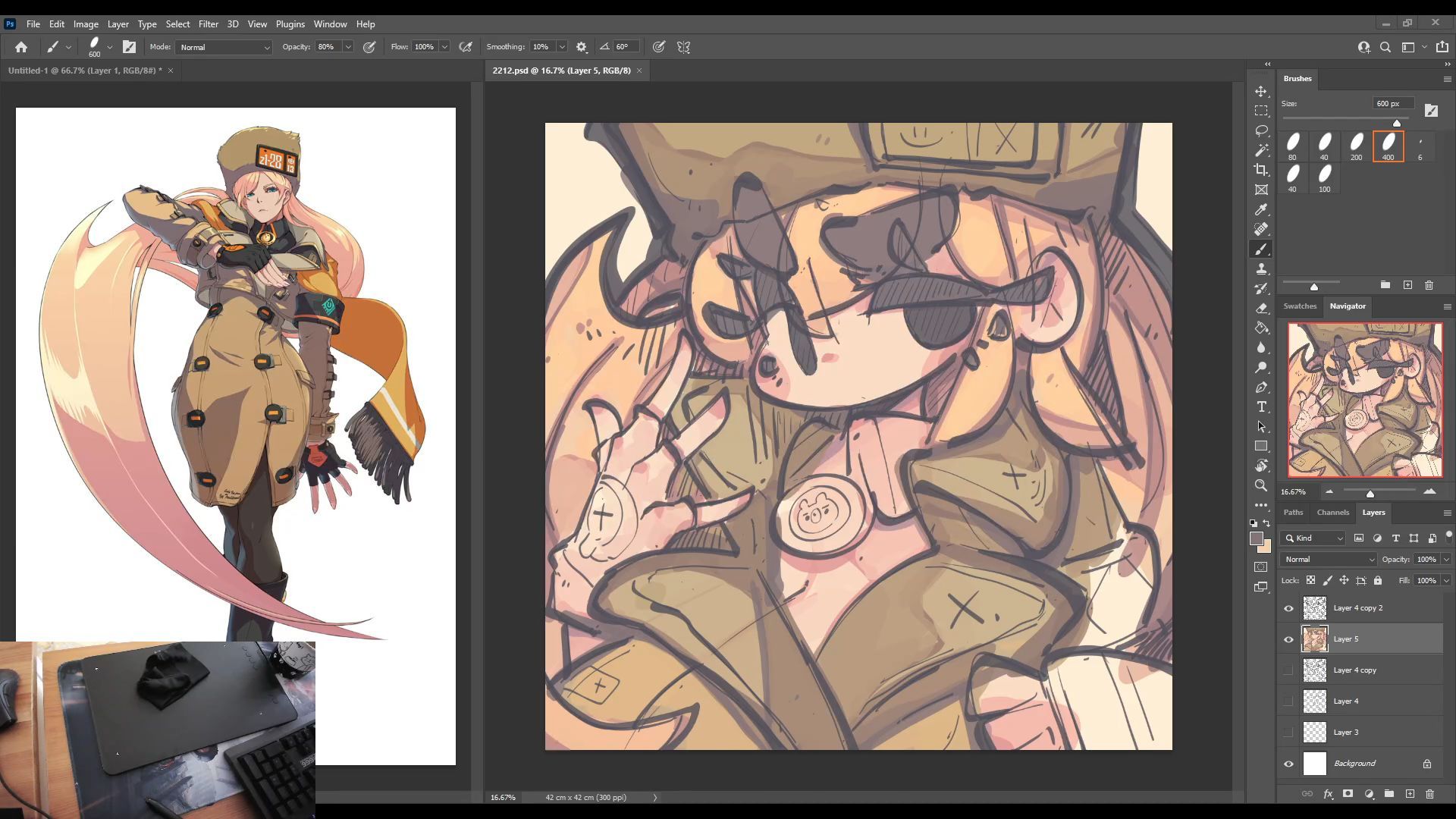Activate the Zoom tool in toolbar
The image size is (1456, 819).
pos(1261,485)
